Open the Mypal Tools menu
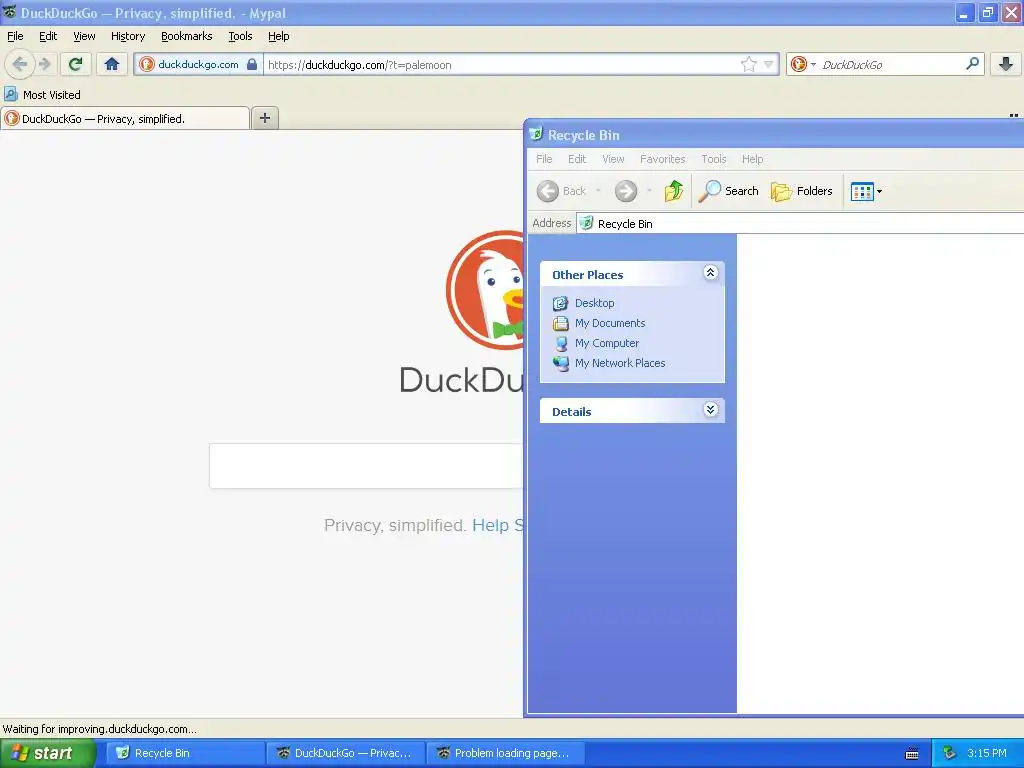The width and height of the screenshot is (1024, 768). (240, 36)
